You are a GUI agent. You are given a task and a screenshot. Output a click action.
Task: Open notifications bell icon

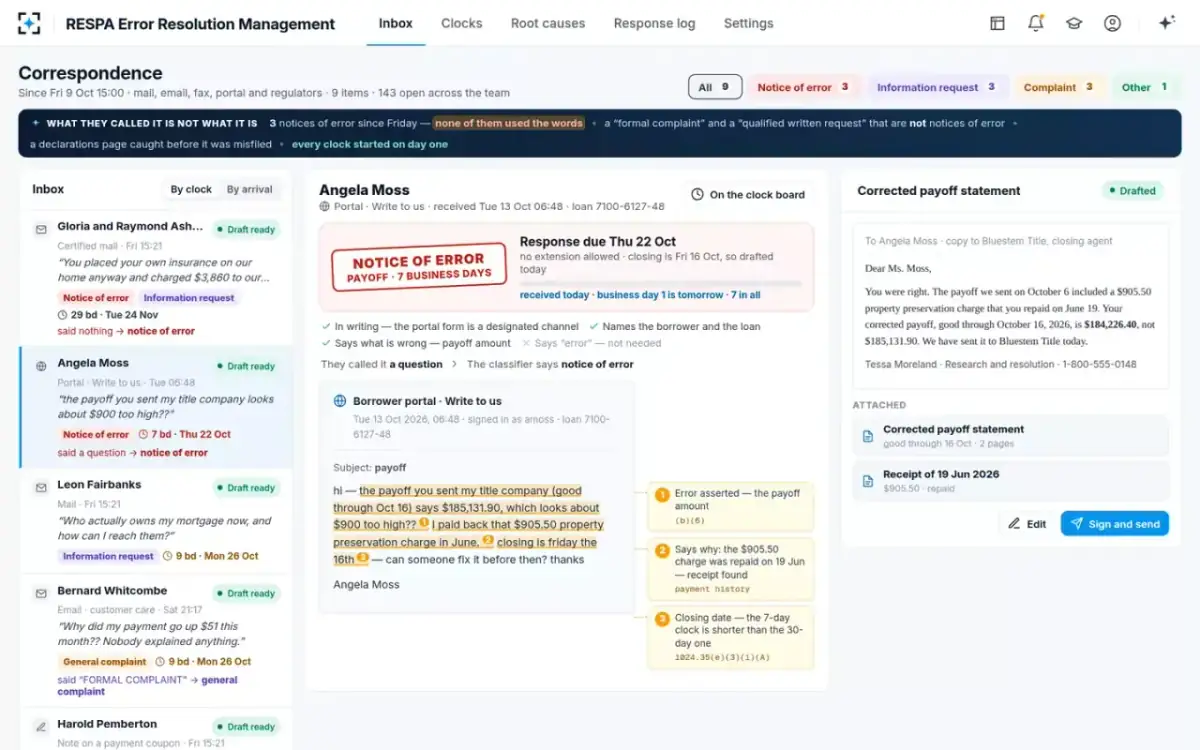(1036, 23)
